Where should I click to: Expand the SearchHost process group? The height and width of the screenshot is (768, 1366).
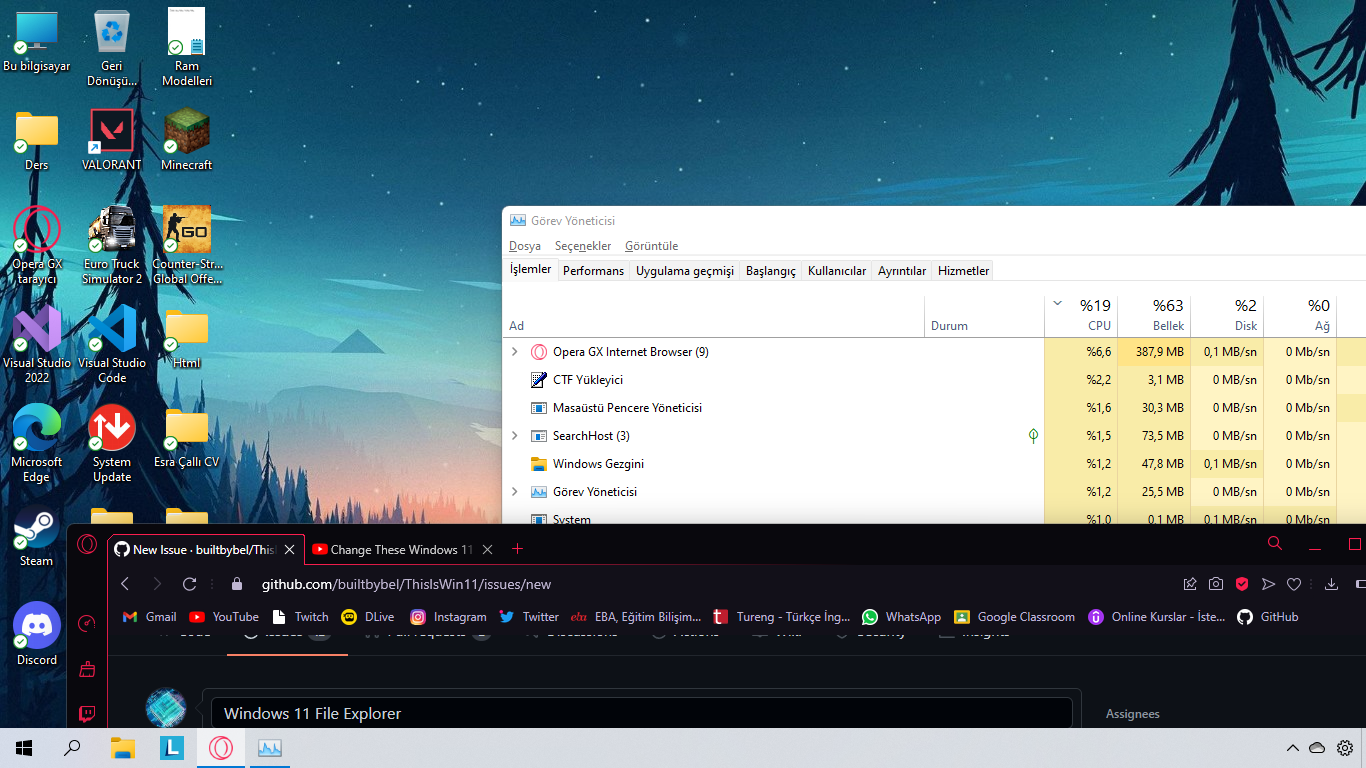tap(515, 436)
